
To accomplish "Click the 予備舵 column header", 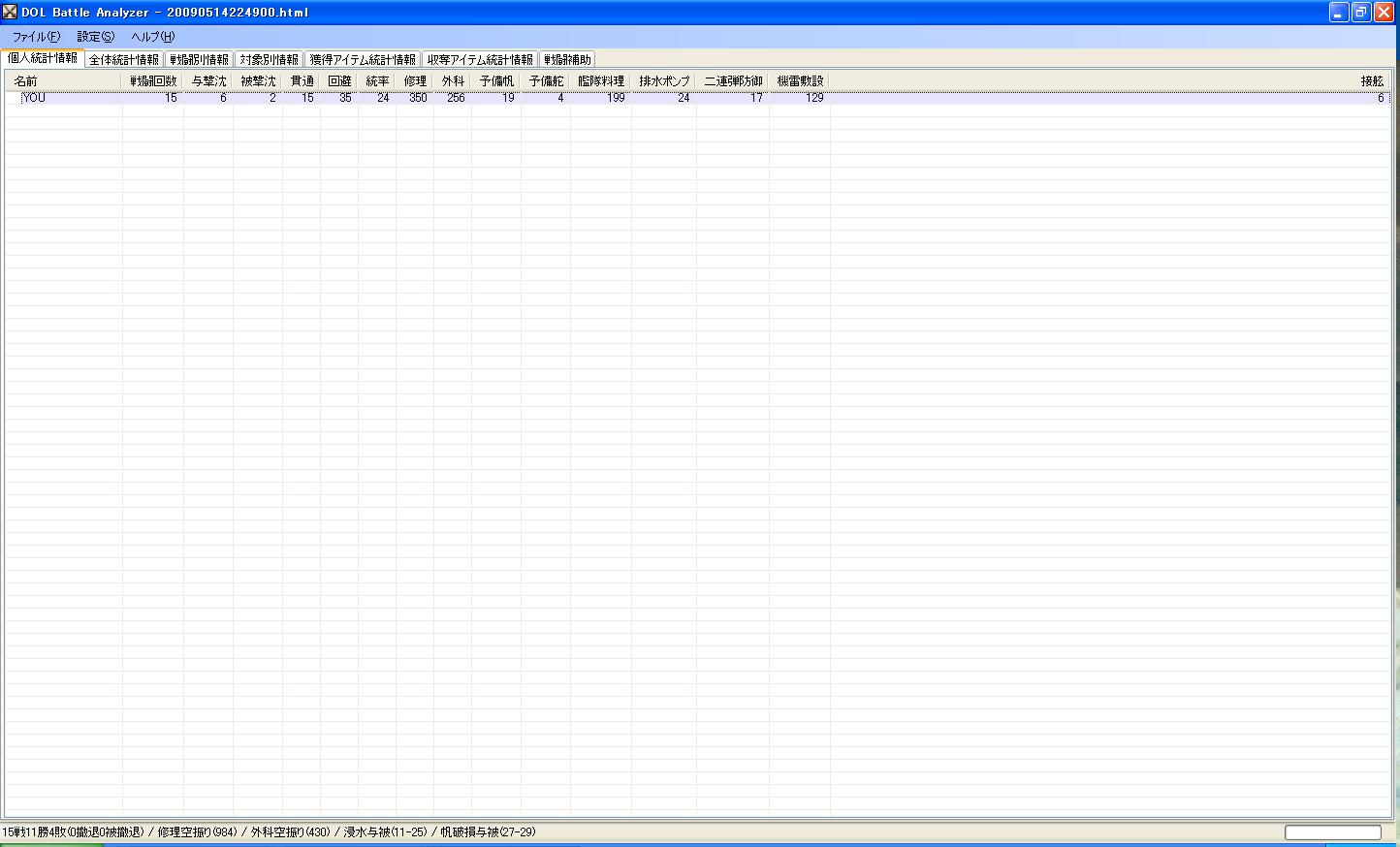I will point(546,81).
